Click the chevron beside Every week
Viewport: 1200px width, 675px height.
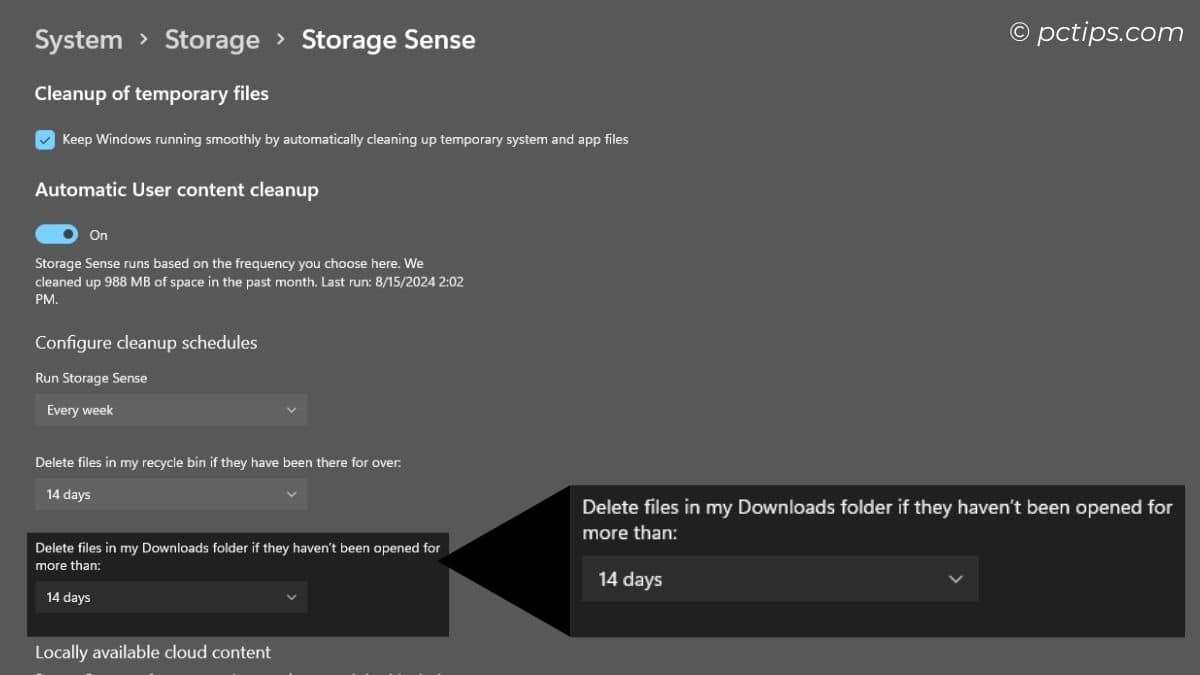point(291,410)
